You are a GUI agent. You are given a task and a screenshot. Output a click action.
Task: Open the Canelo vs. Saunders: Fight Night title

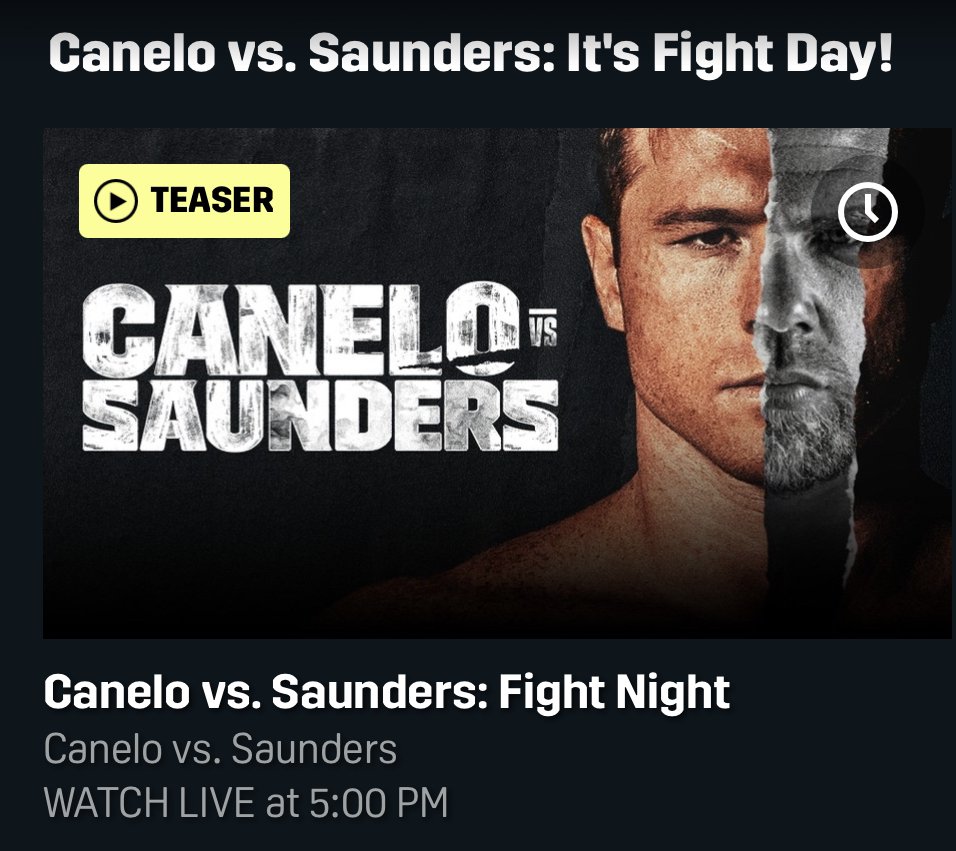tap(386, 693)
